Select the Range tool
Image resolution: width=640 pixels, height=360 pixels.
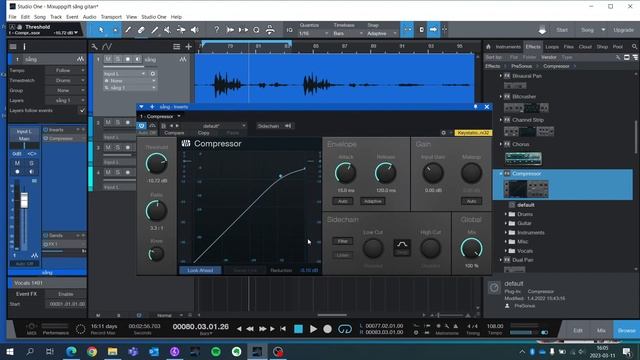[x=115, y=30]
